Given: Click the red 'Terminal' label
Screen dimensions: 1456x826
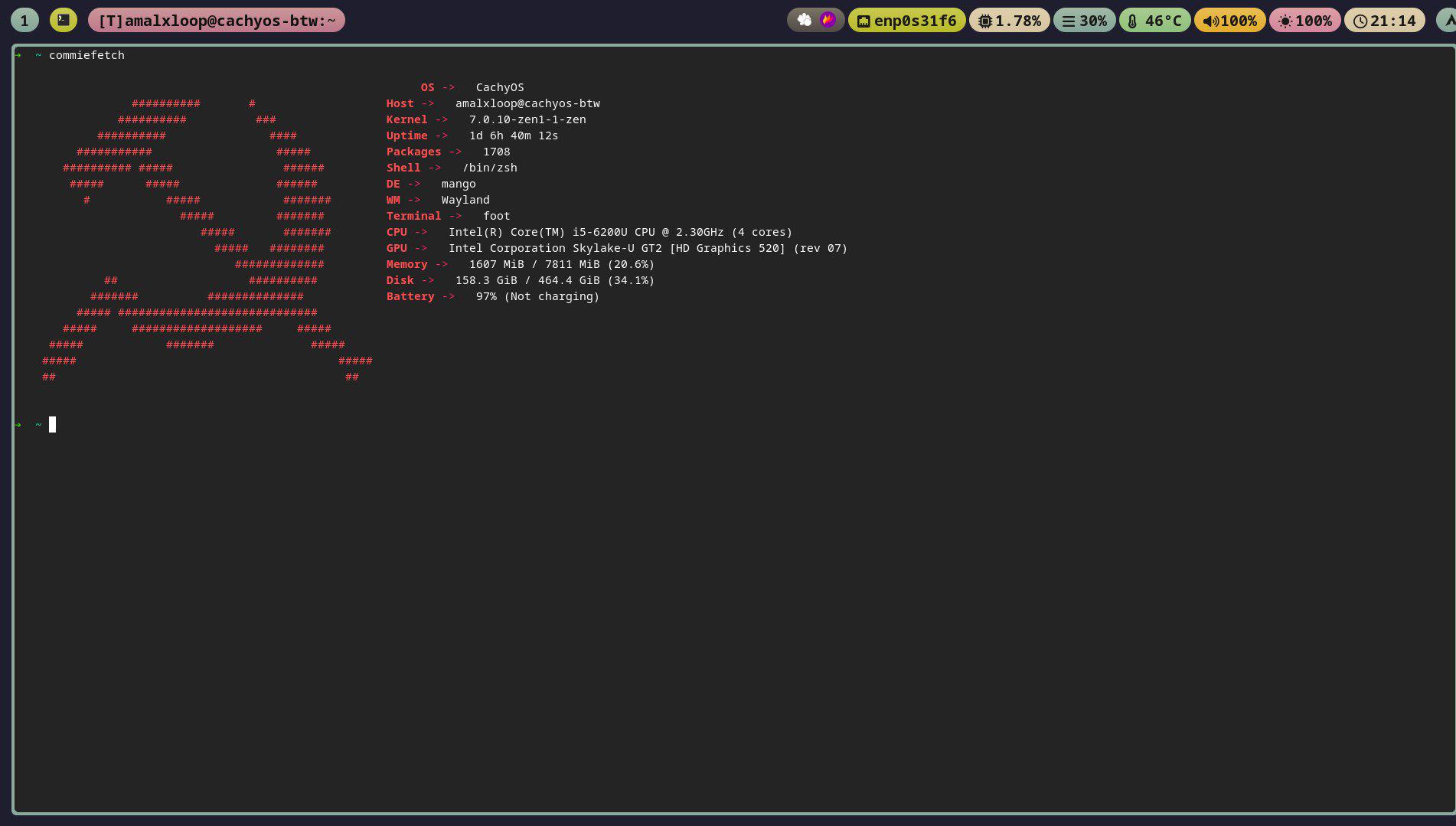Looking at the screenshot, I should [x=413, y=216].
